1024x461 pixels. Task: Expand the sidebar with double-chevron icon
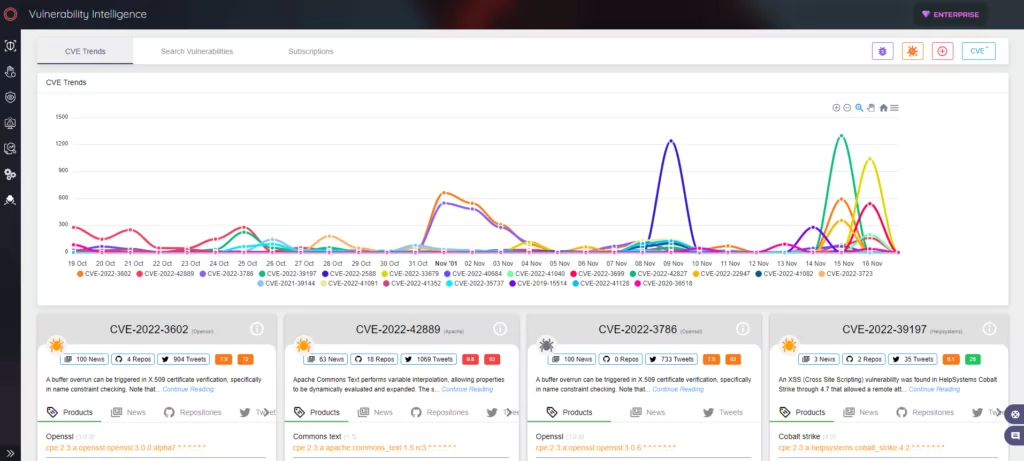coord(10,453)
